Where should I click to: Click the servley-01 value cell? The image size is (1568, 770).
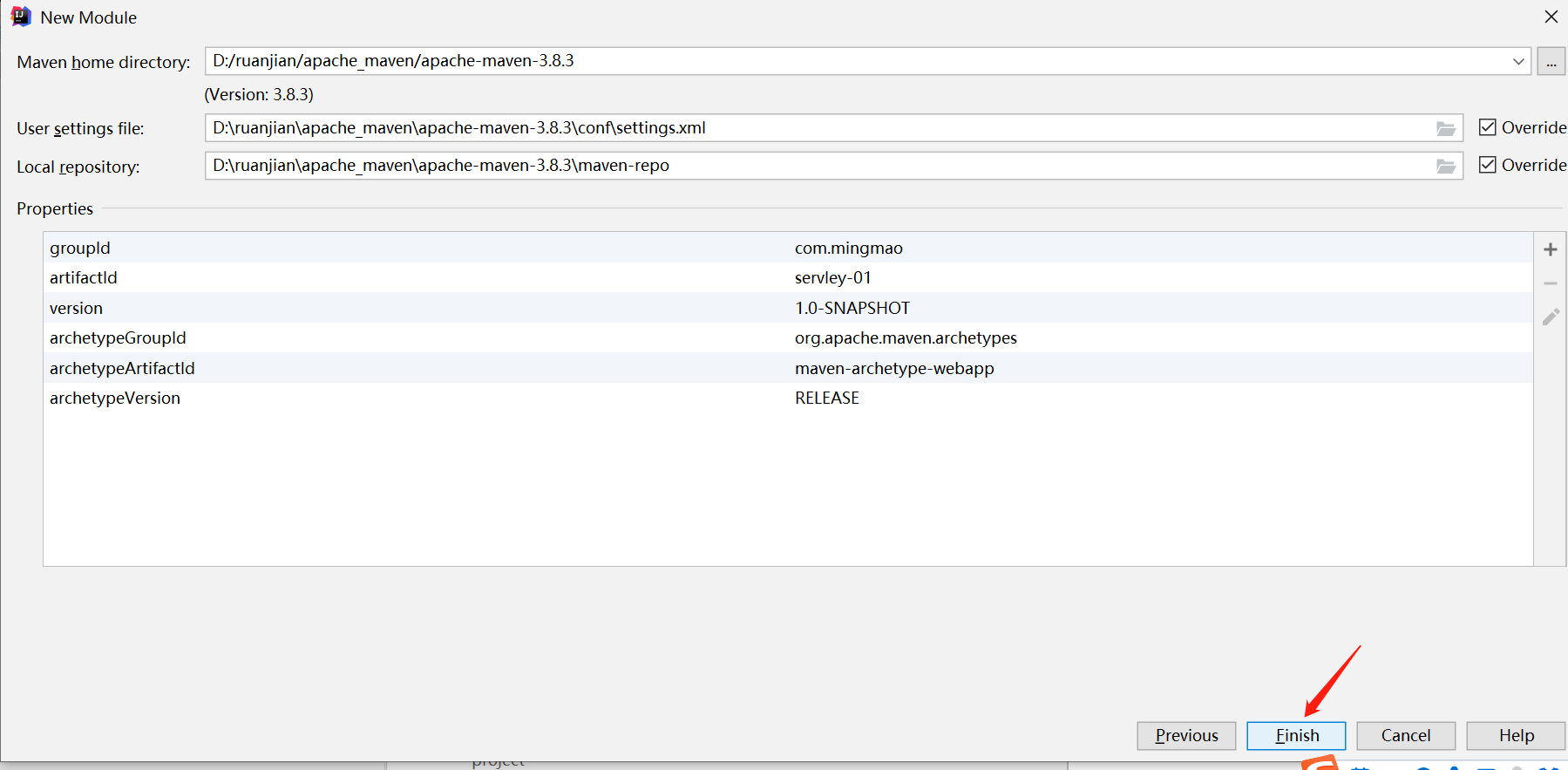[832, 277]
